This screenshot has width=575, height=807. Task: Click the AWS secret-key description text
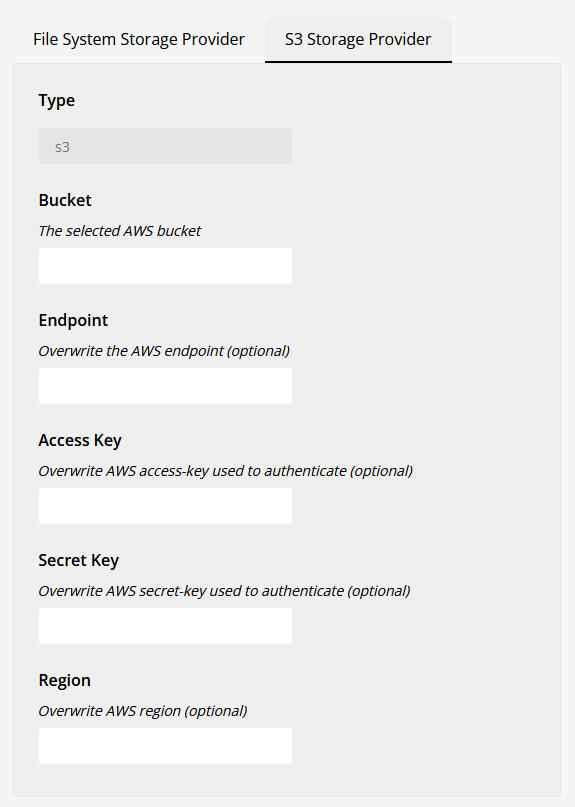(x=224, y=591)
